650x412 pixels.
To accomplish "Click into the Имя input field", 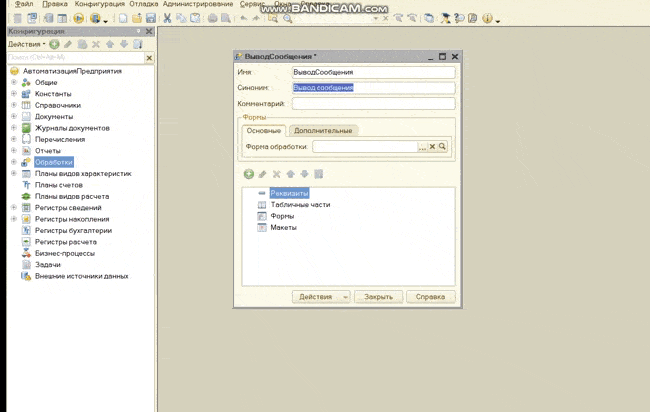I will pos(373,72).
